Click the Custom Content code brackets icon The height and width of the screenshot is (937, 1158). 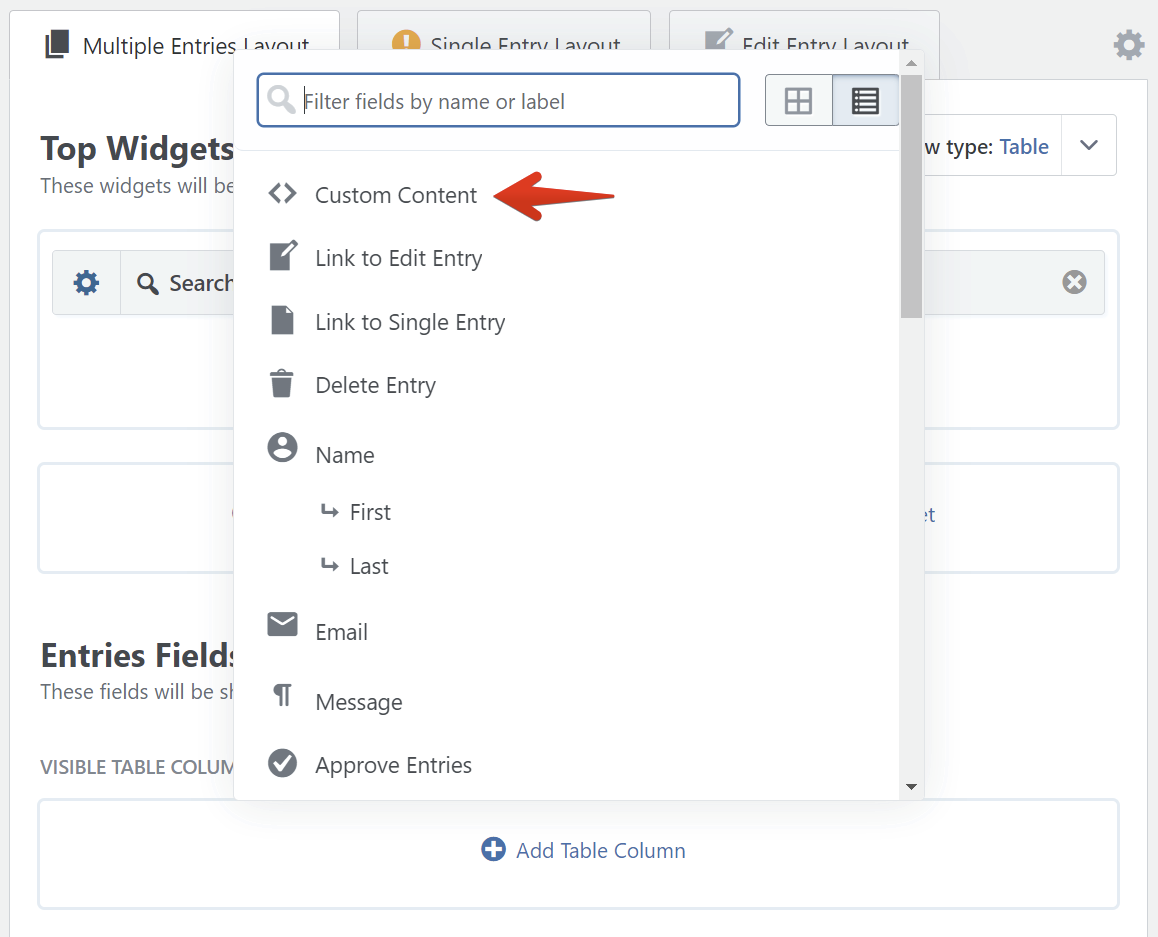282,194
